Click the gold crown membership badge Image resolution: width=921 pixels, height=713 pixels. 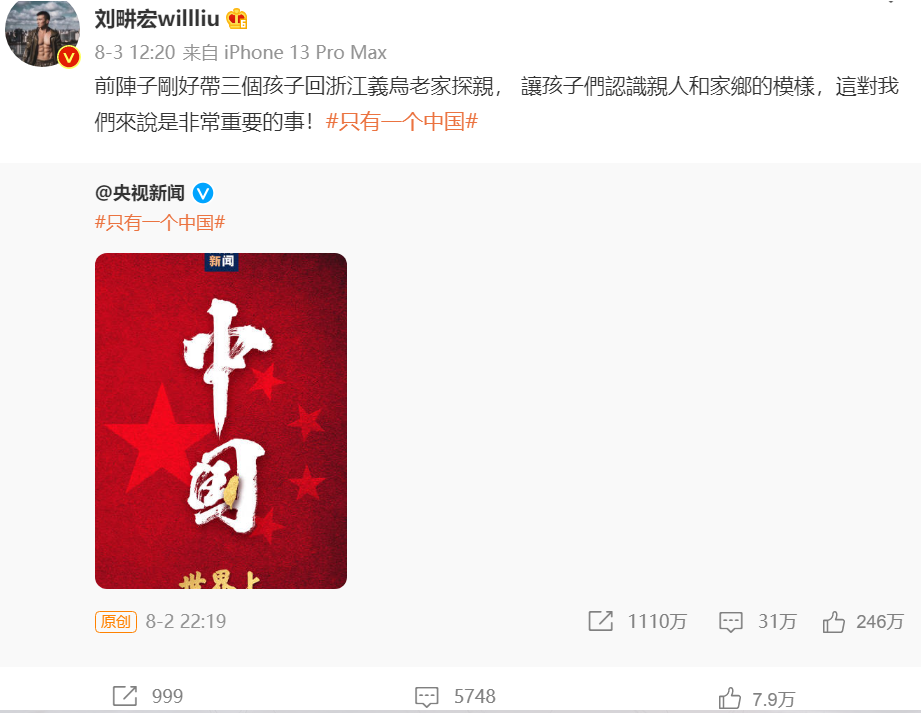[x=237, y=19]
